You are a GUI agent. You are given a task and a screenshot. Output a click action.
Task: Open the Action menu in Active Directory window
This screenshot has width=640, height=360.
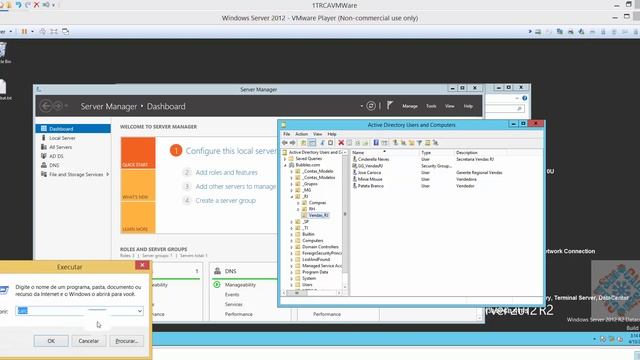pos(302,134)
